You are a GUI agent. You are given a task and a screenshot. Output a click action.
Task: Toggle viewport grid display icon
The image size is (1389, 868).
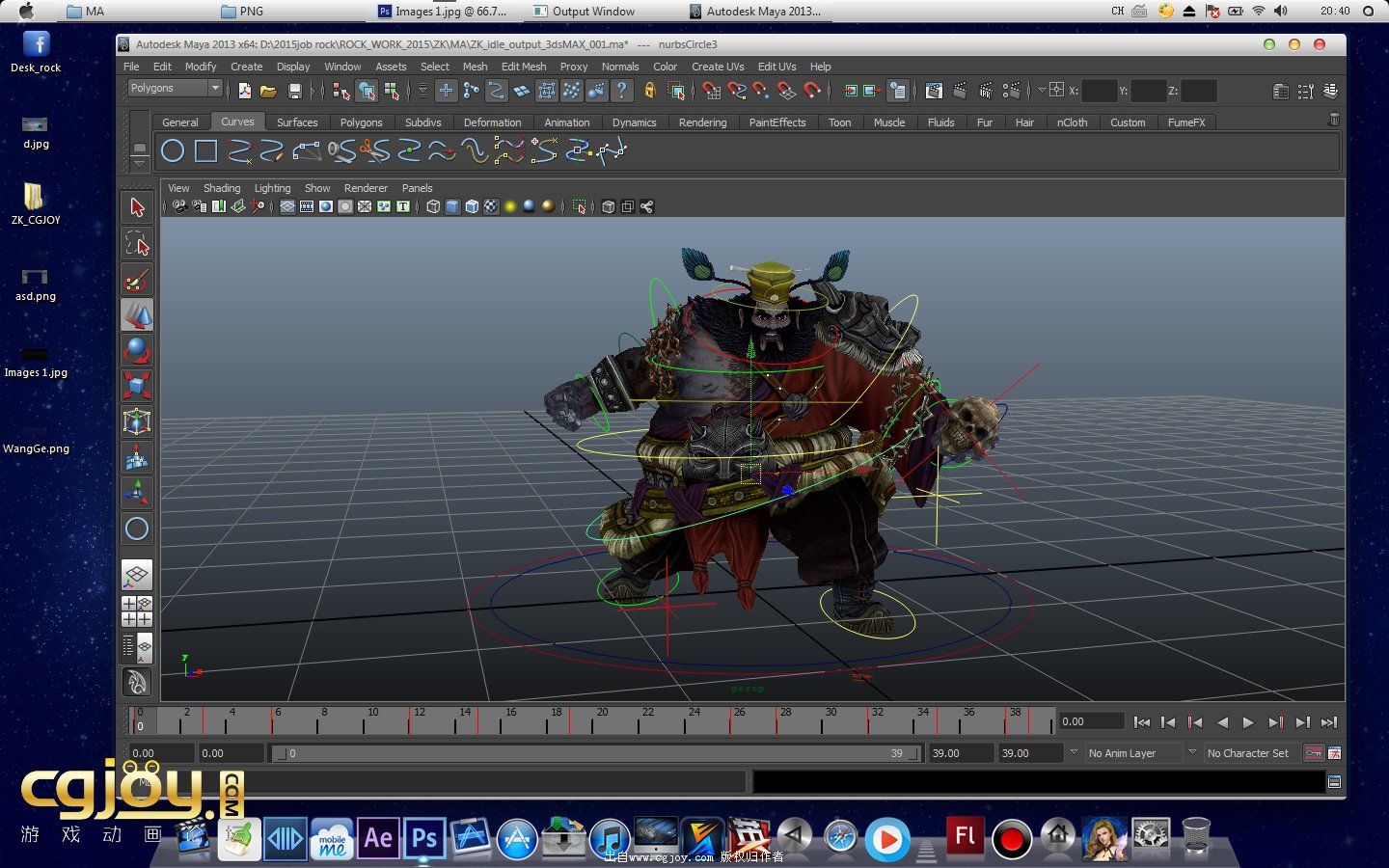tap(287, 206)
